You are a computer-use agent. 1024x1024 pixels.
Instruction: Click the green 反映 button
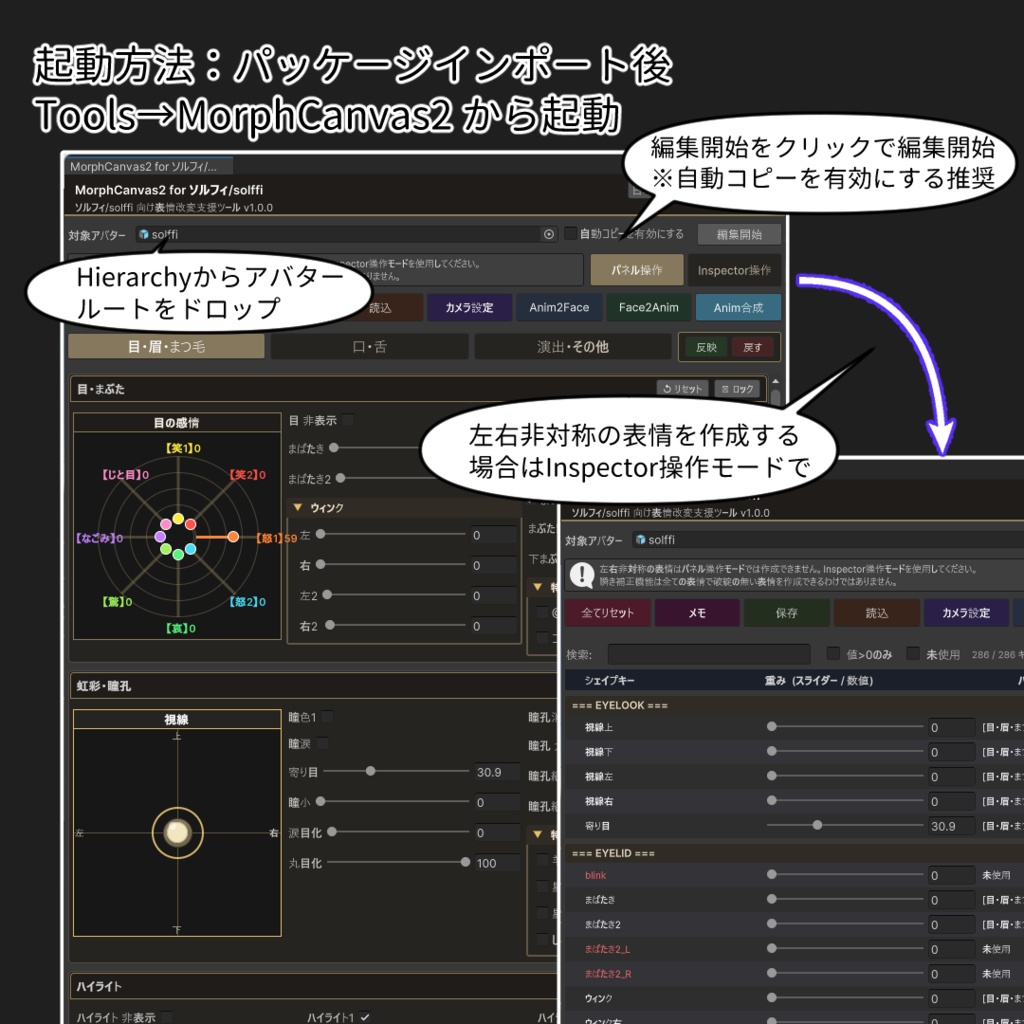[706, 347]
